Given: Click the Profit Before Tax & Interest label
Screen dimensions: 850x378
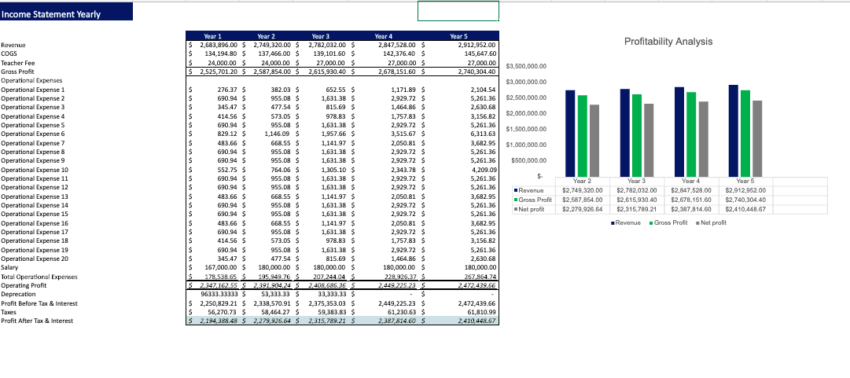Looking at the screenshot, I should (39, 303).
